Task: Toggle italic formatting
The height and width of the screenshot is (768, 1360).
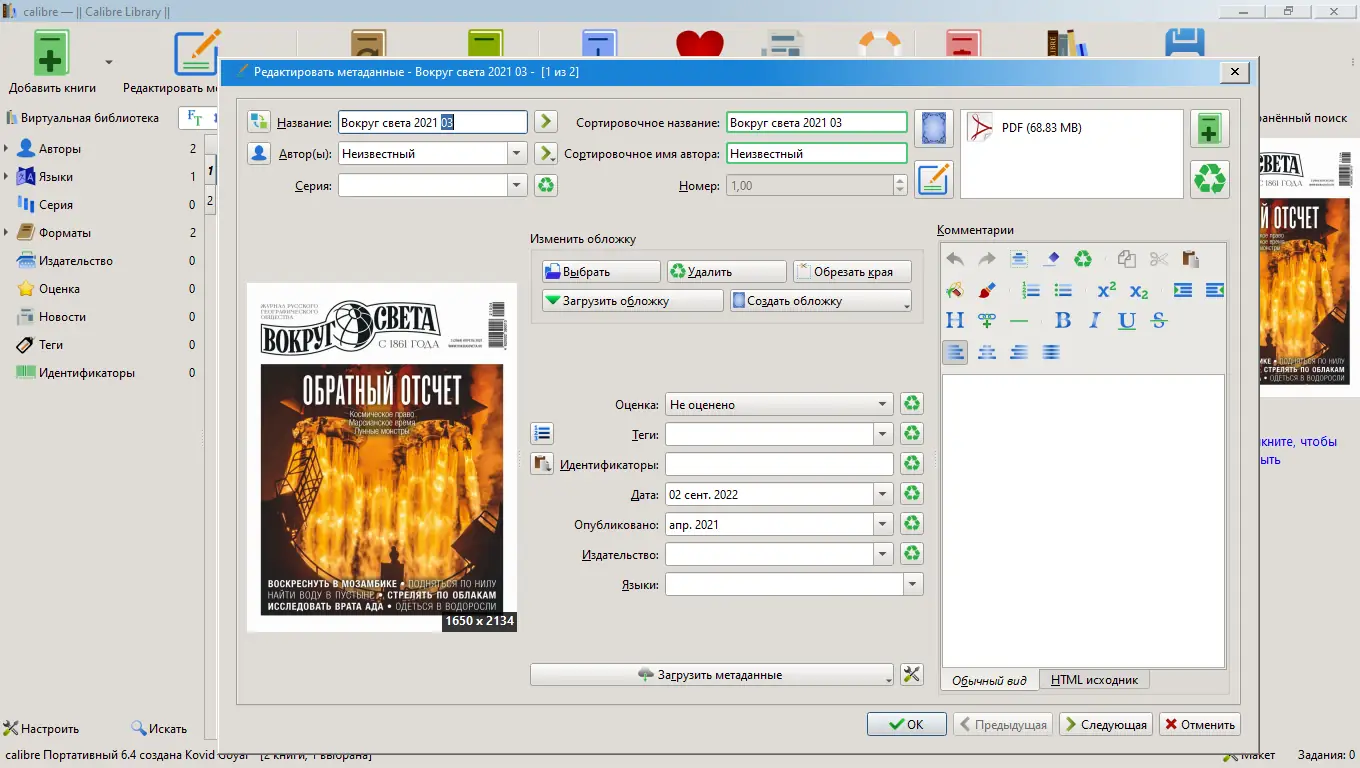Action: pos(1095,321)
